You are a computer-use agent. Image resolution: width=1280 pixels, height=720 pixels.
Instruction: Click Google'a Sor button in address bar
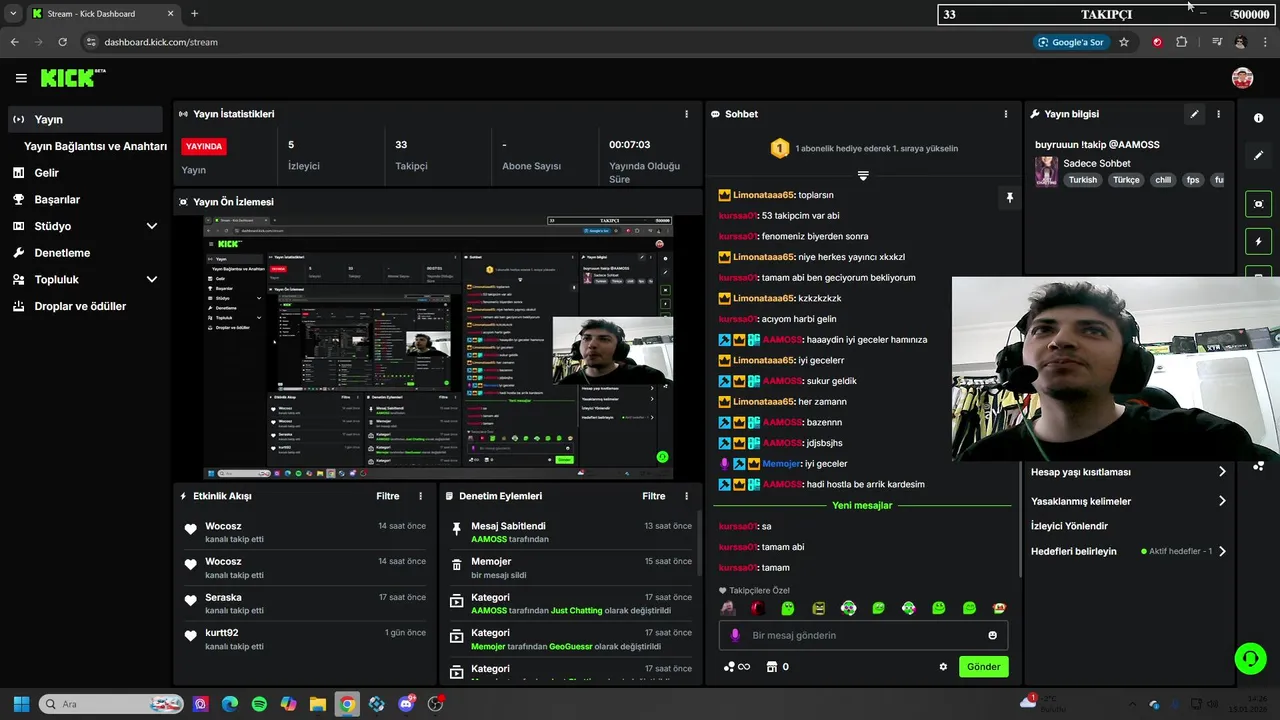coord(1071,42)
